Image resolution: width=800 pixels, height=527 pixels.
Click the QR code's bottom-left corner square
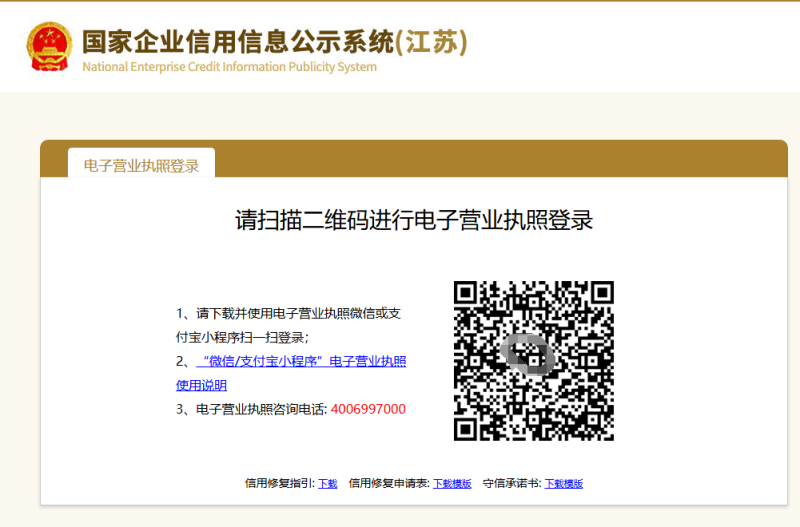pos(466,428)
